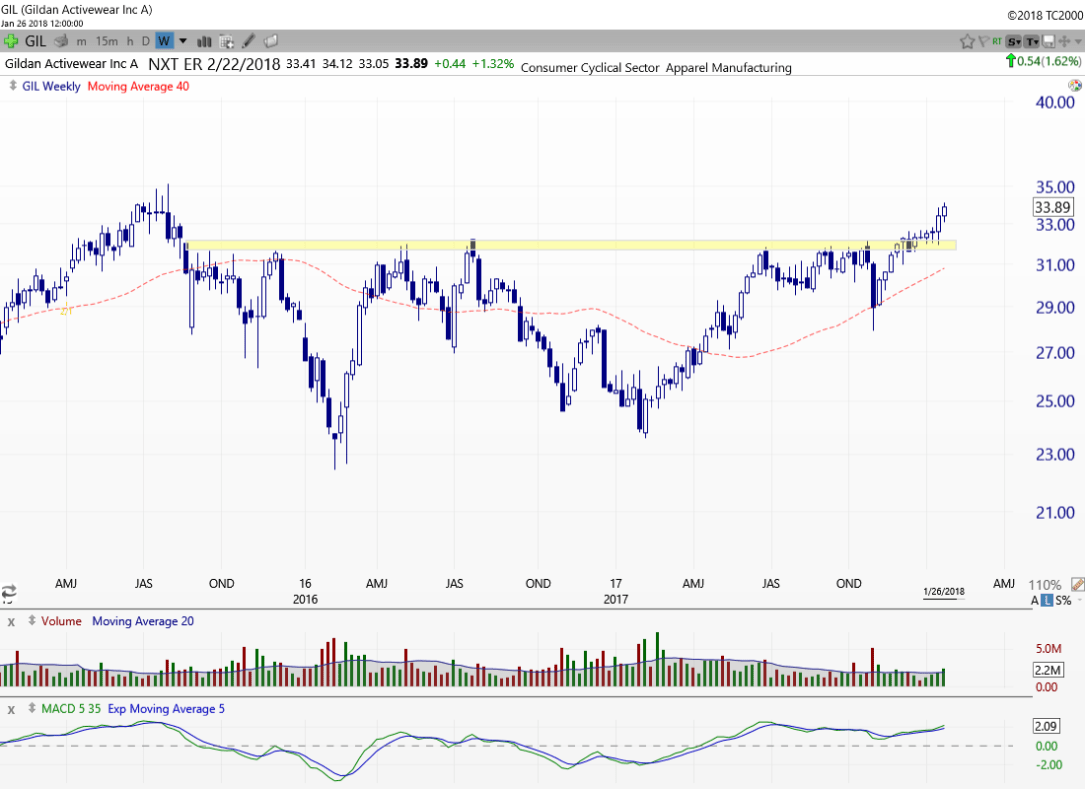Open the timeframe dropdown arrow next to W

coord(183,41)
